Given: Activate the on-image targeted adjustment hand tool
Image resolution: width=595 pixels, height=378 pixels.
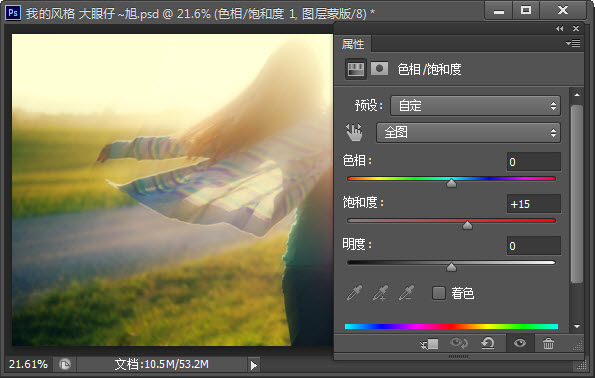Looking at the screenshot, I should click(354, 132).
